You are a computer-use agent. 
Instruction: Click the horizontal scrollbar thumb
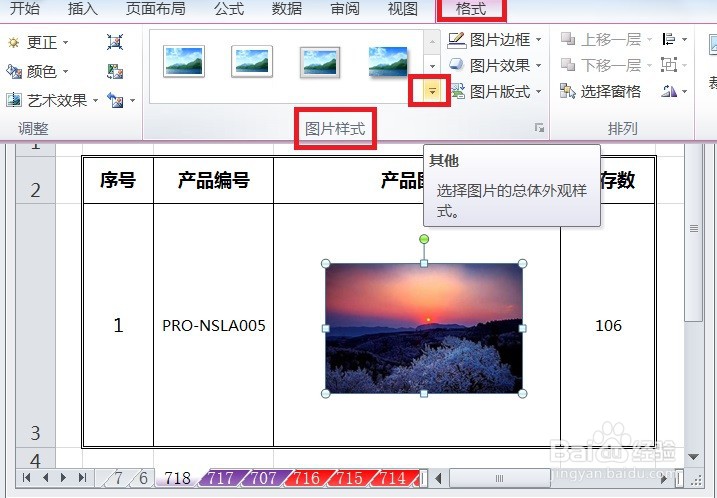pos(499,478)
